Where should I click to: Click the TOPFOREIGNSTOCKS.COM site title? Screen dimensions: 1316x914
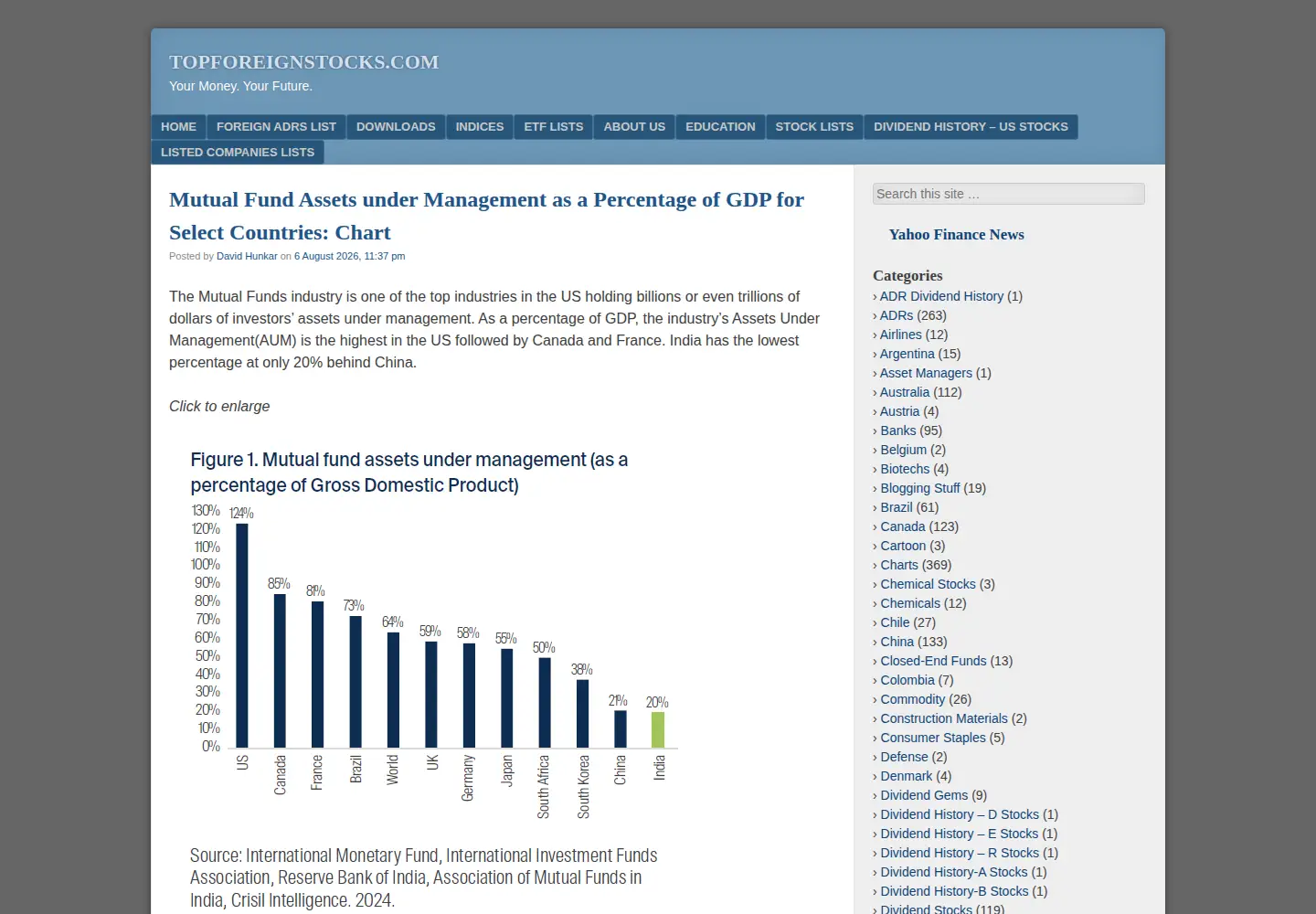(304, 62)
